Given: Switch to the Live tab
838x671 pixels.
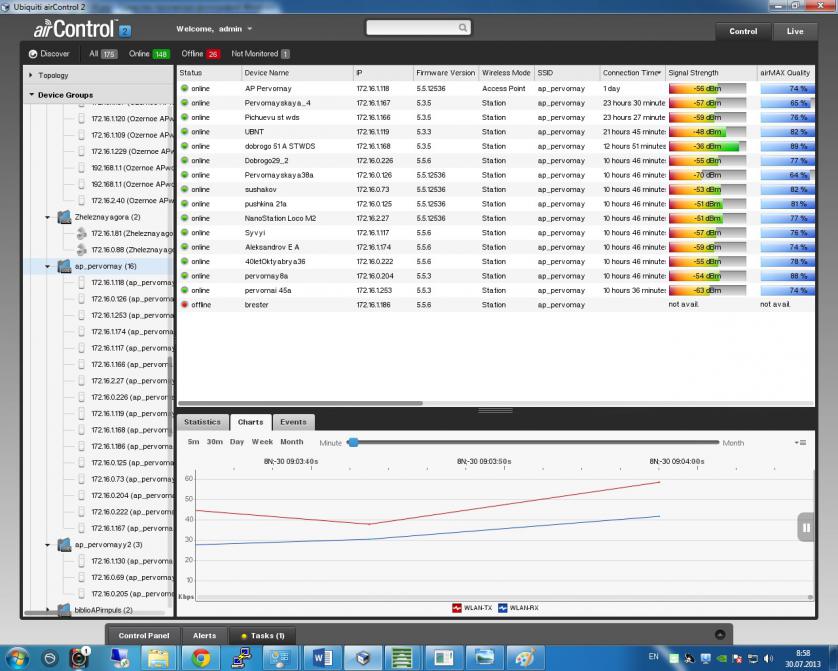Looking at the screenshot, I should 795,32.
